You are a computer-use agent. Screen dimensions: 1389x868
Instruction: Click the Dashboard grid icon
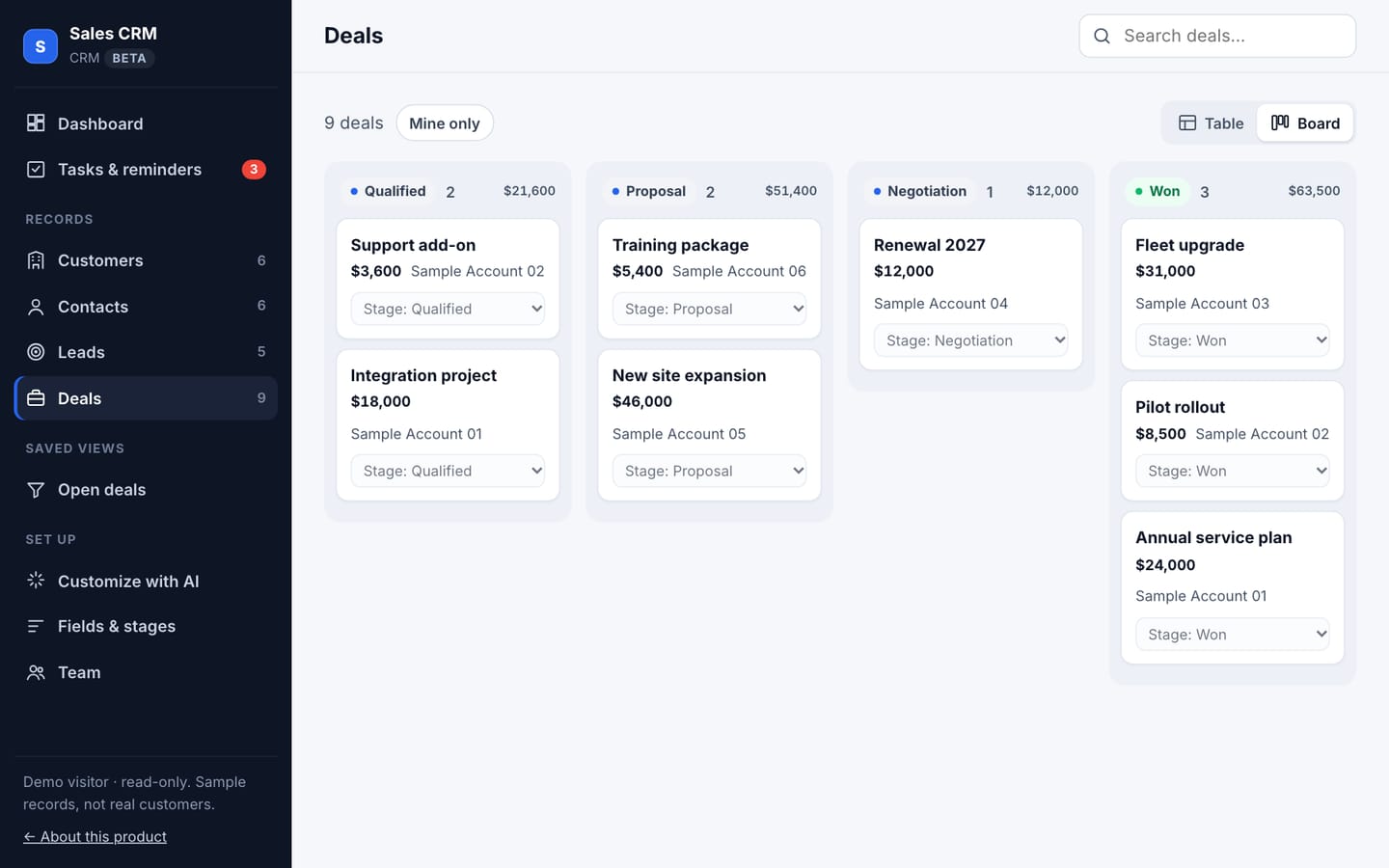36,122
